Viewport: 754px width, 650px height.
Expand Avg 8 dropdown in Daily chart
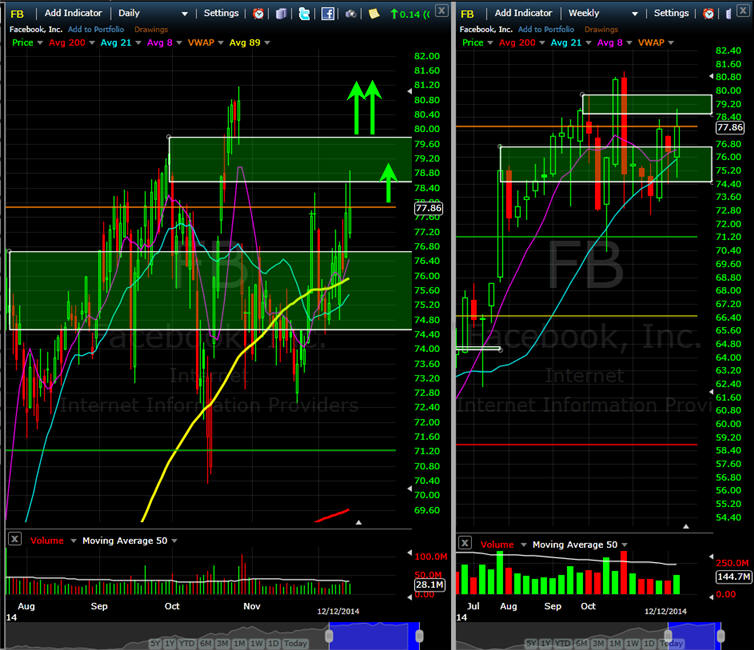pyautogui.click(x=179, y=43)
